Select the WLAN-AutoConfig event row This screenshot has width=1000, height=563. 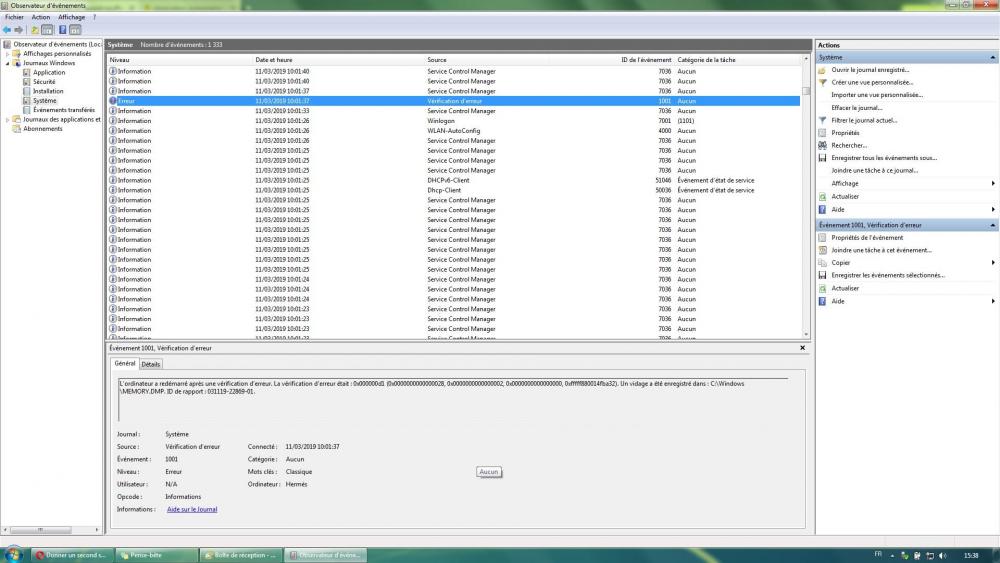[x=453, y=131]
